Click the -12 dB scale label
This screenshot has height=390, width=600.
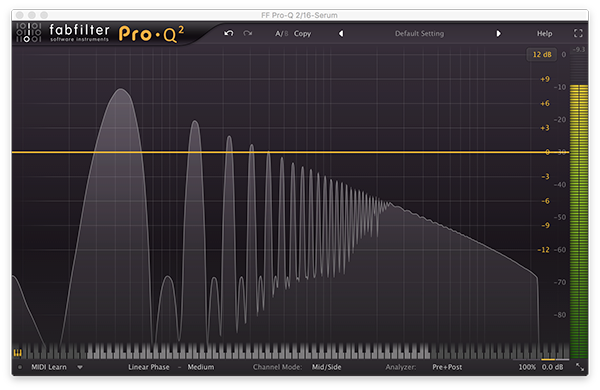(x=543, y=250)
